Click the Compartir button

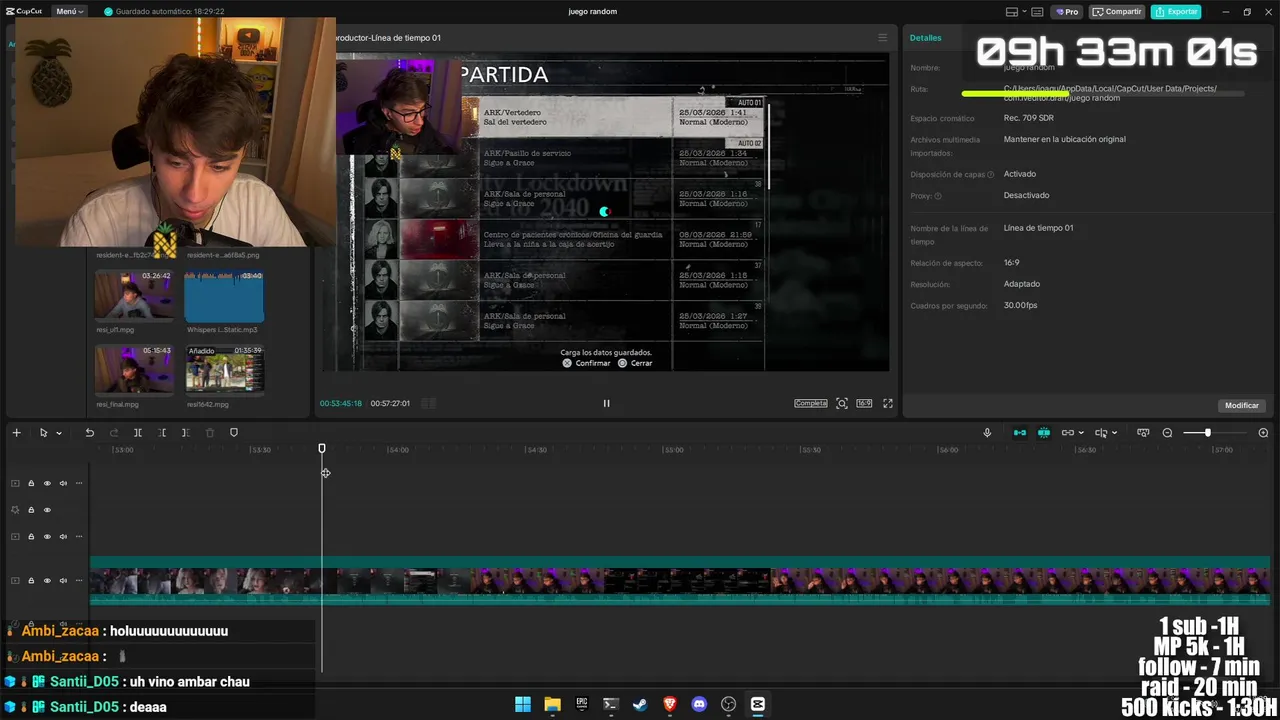point(1117,12)
